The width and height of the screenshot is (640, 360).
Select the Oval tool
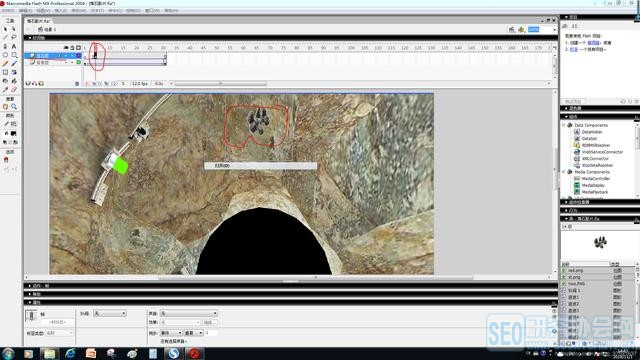pyautogui.click(x=5, y=55)
